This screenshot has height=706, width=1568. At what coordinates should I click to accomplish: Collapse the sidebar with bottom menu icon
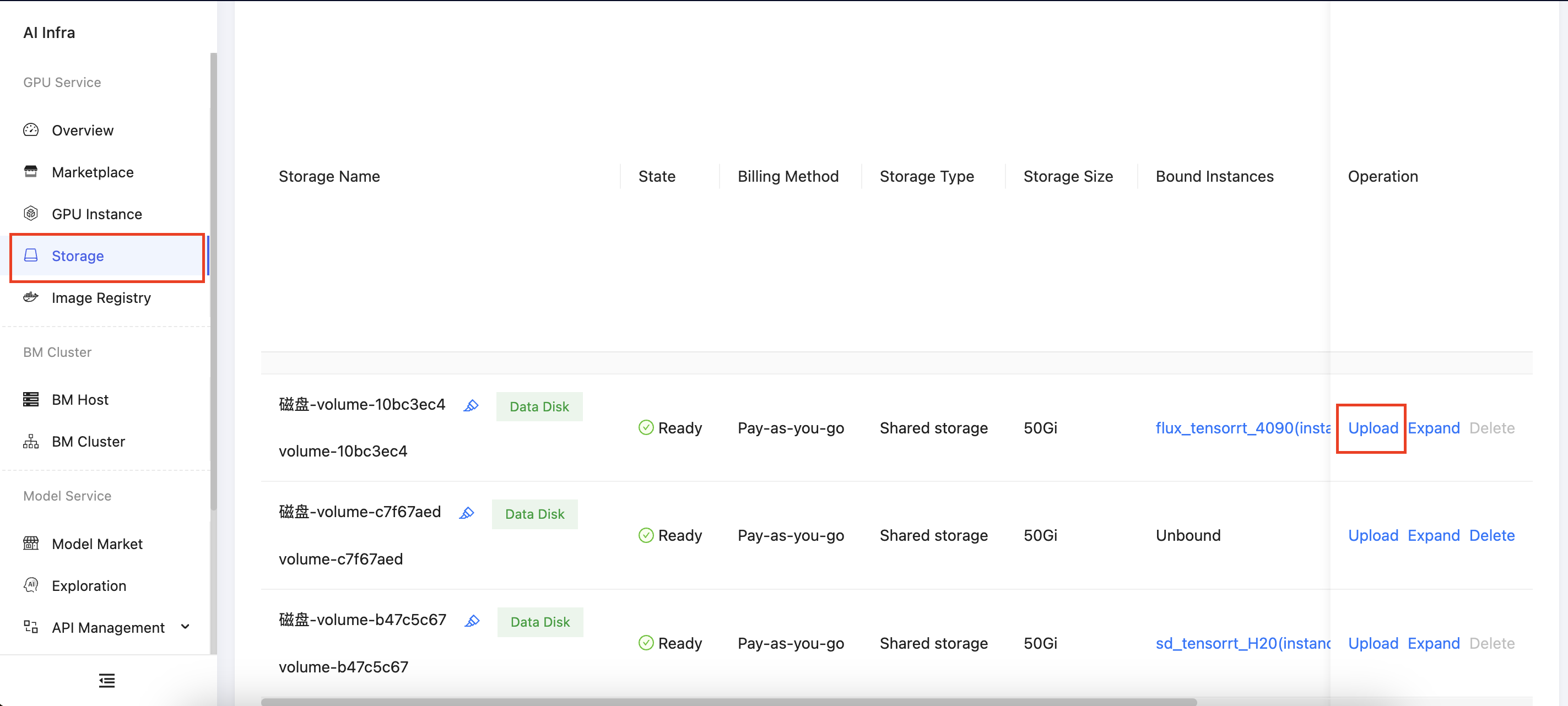(107, 681)
